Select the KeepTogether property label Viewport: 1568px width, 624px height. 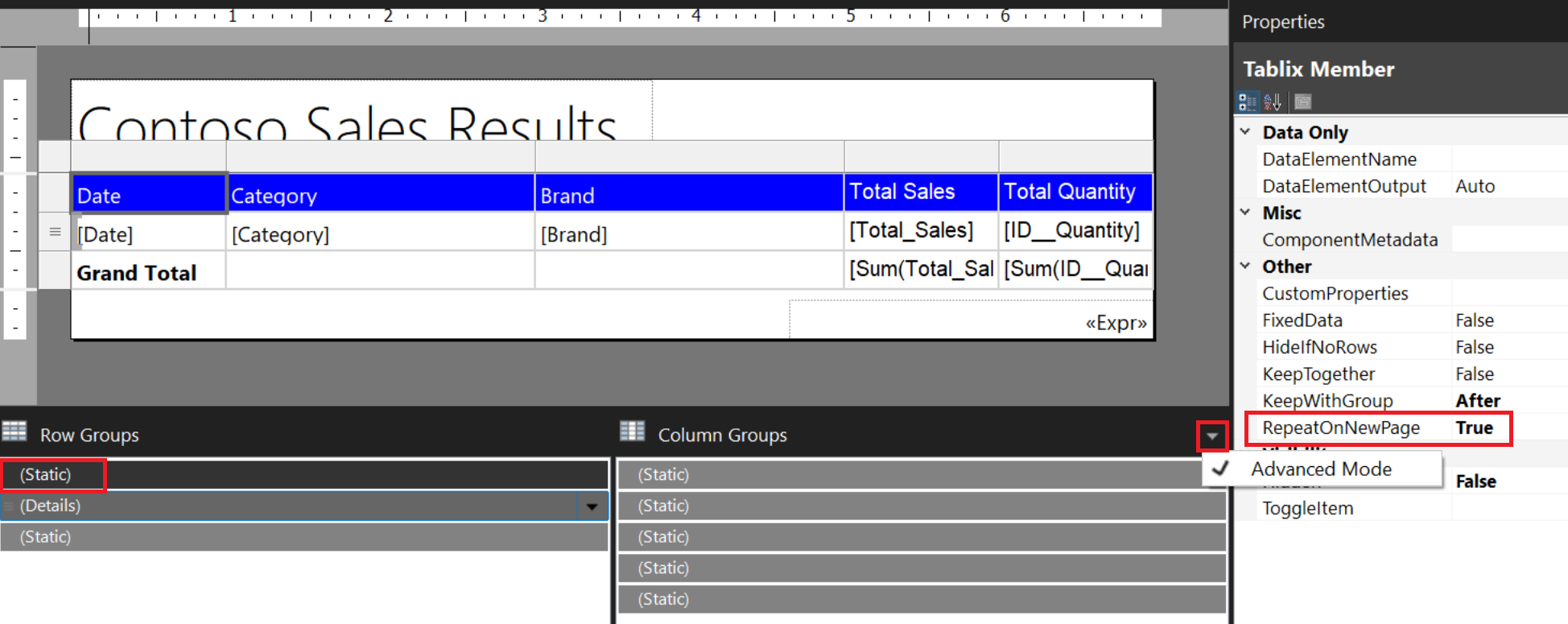pyautogui.click(x=1318, y=374)
